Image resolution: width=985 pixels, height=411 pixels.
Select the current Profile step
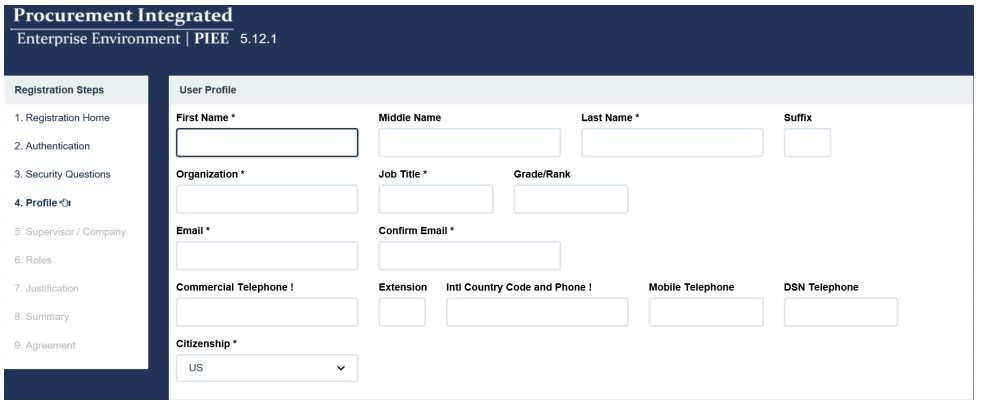[x=36, y=203]
